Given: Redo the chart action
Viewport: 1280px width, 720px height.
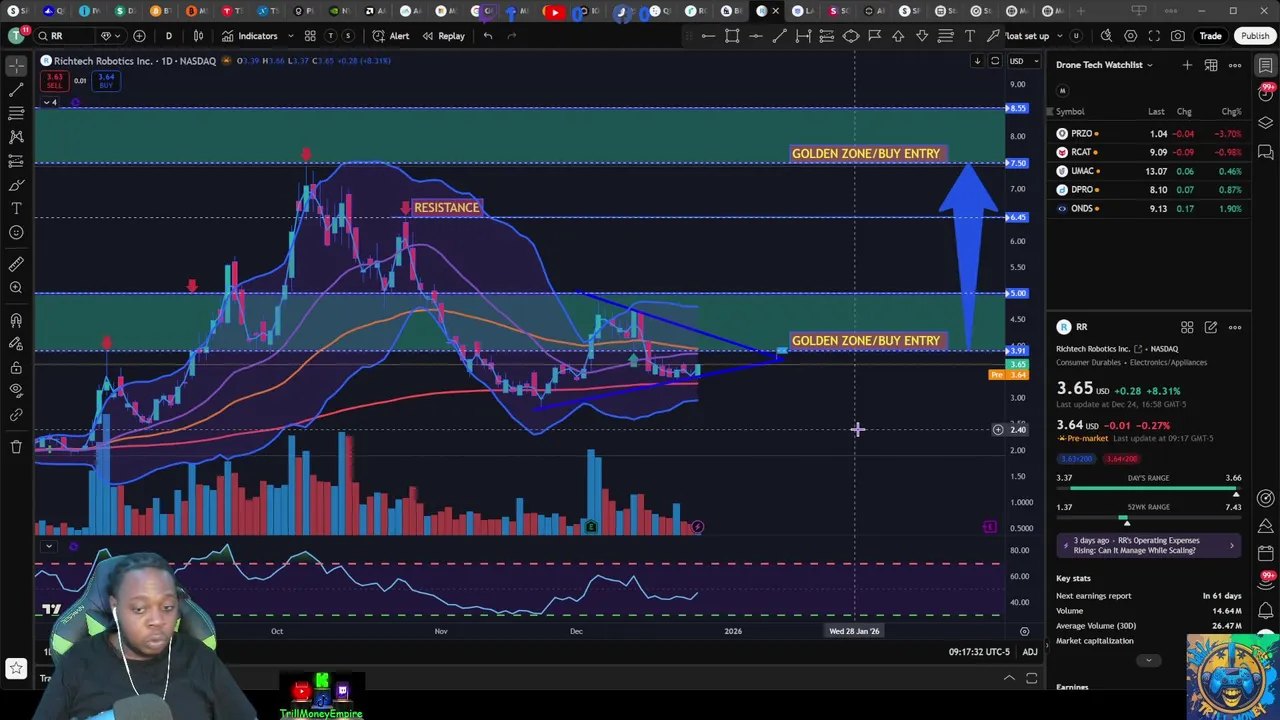Looking at the screenshot, I should [511, 36].
